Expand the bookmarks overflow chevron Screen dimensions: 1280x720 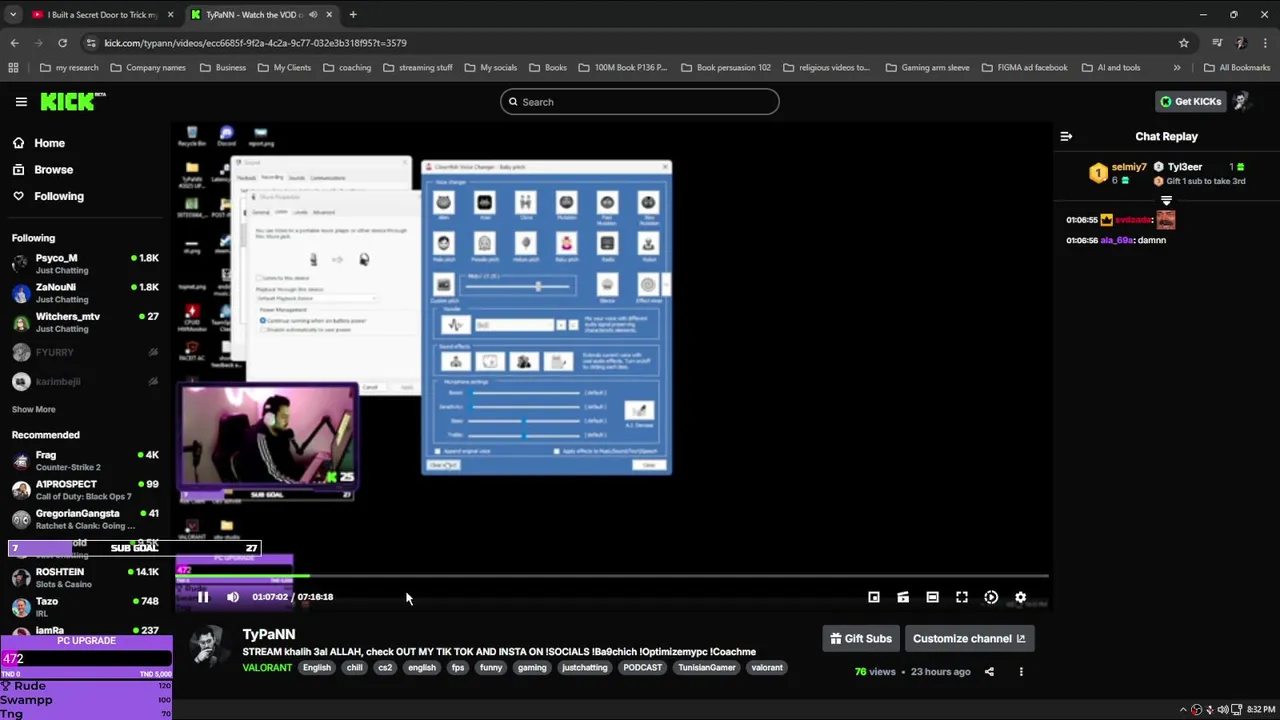(1177, 68)
